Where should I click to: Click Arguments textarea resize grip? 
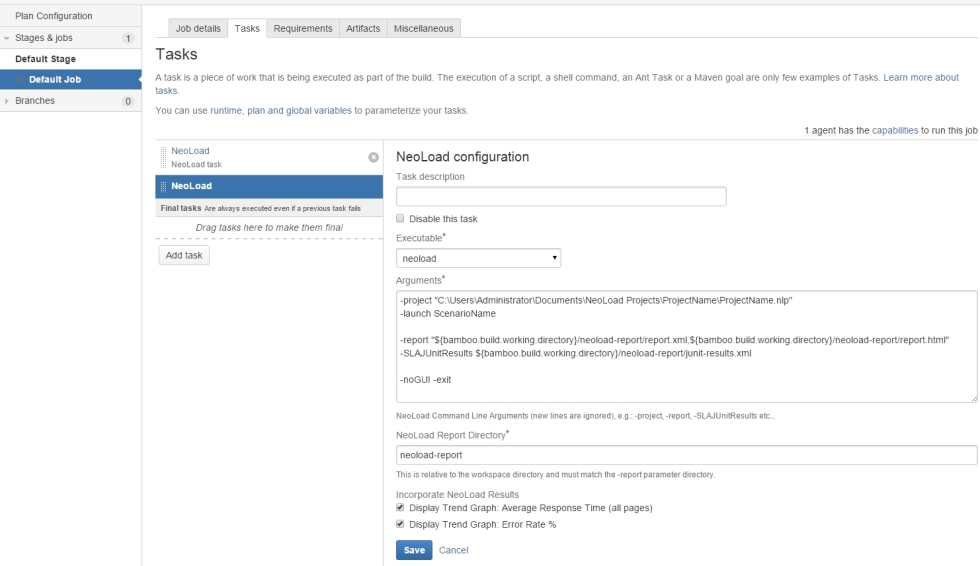(973, 398)
